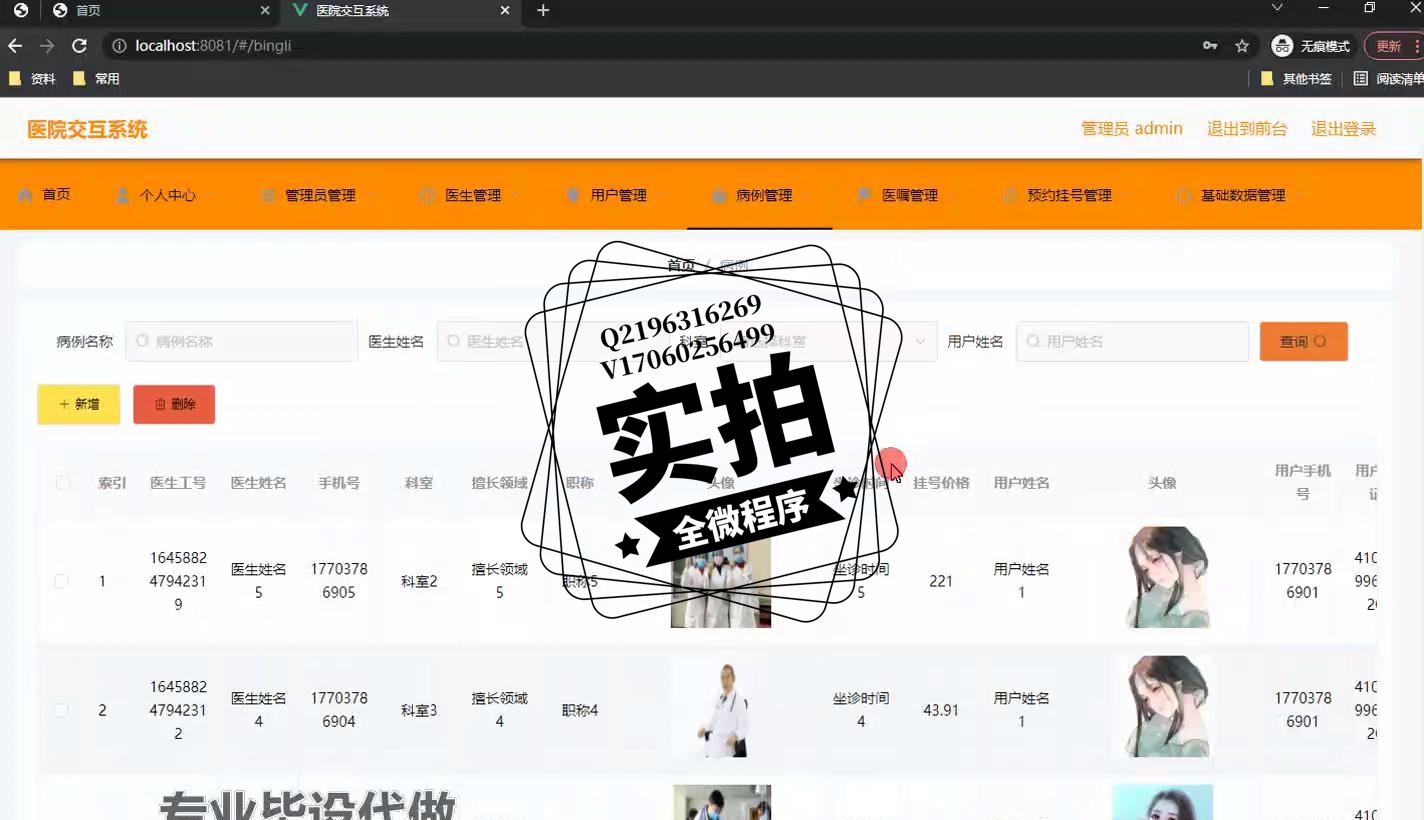Click the 擅长领域4 cell
This screenshot has width=1424, height=820.
tap(499, 710)
